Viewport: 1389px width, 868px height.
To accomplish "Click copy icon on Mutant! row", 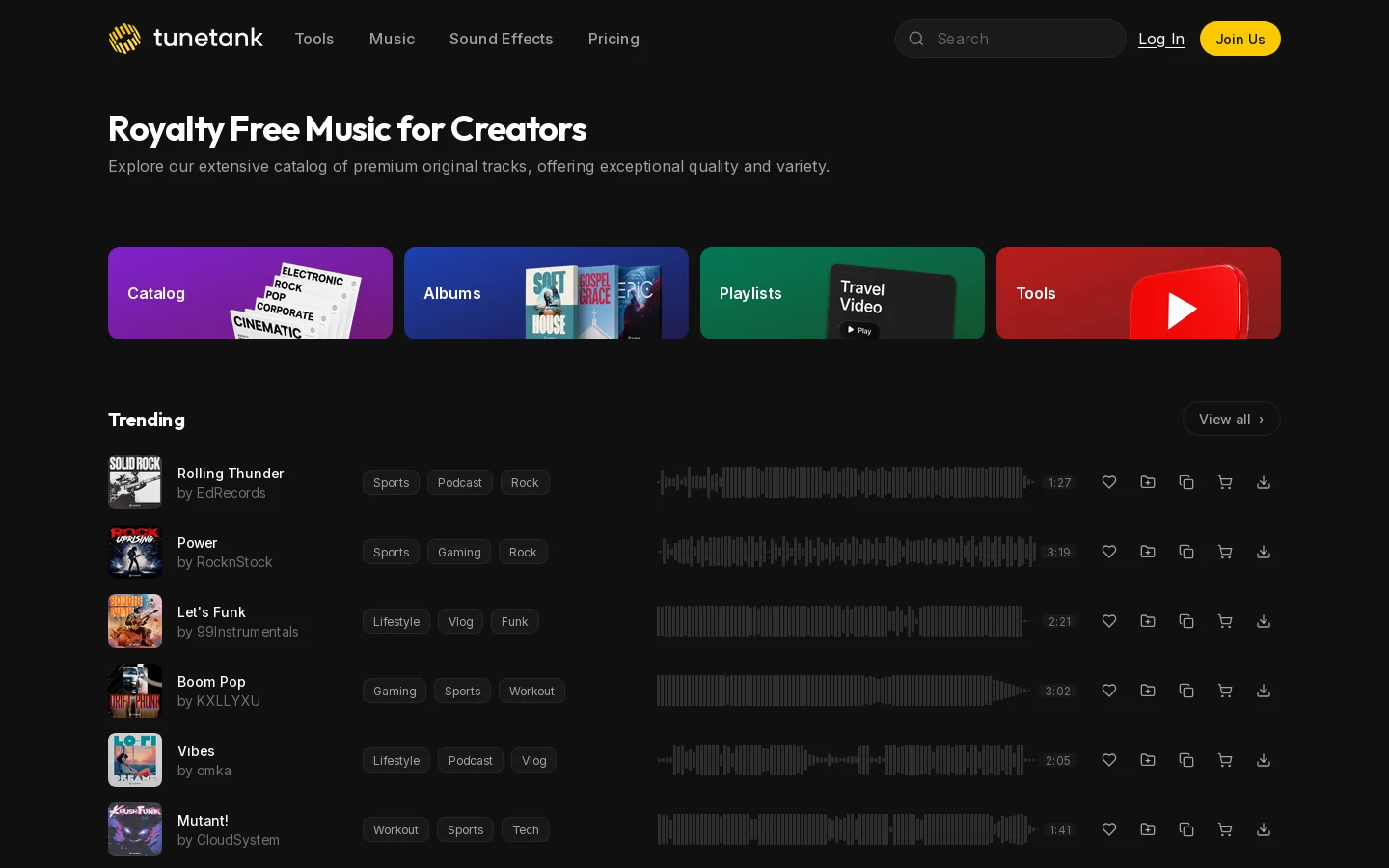I will point(1186,829).
